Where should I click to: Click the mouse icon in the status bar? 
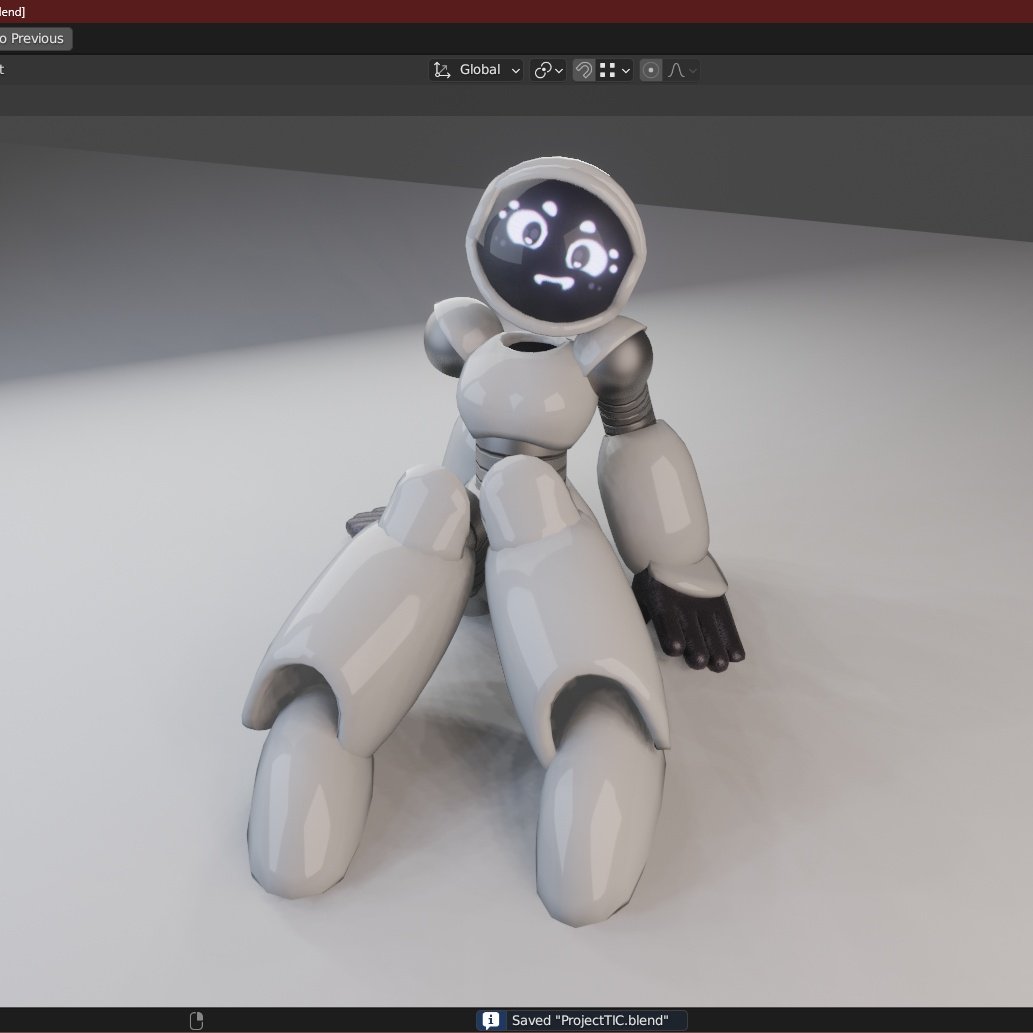(196, 1020)
